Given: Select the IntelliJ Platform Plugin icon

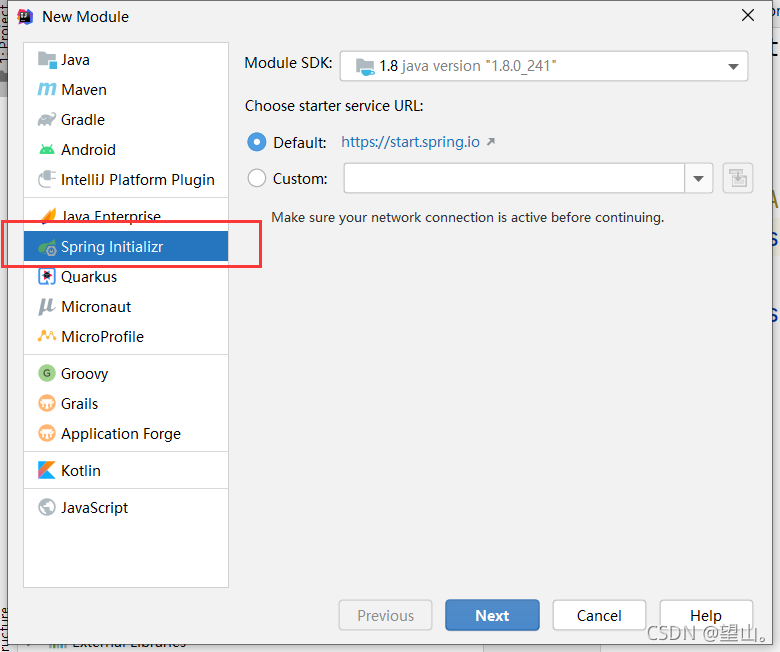Looking at the screenshot, I should click(x=47, y=179).
